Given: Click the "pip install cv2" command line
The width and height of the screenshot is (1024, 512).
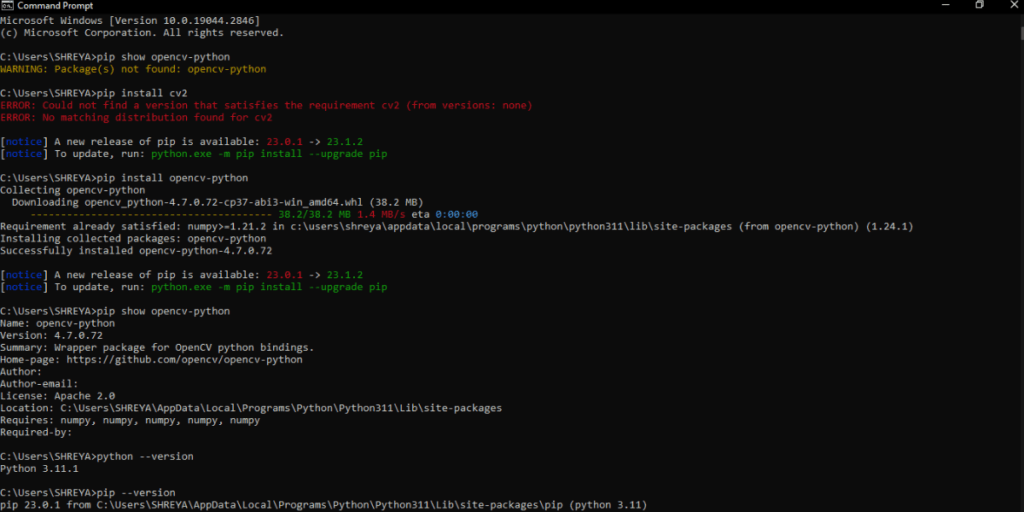Looking at the screenshot, I should [93, 93].
